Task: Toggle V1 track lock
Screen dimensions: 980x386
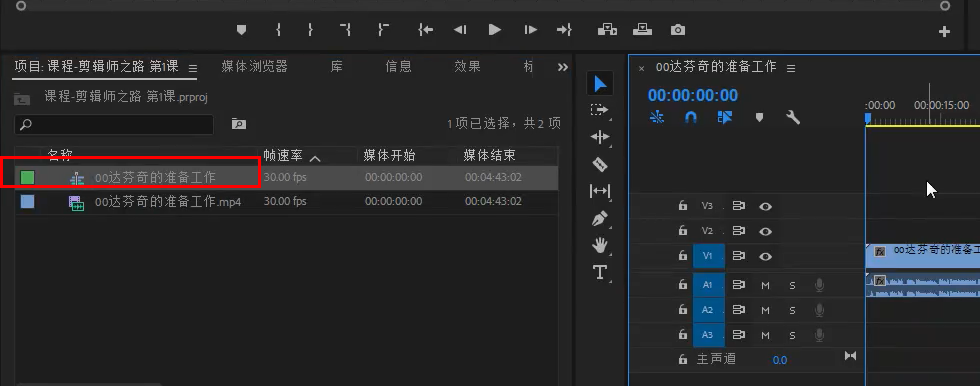Action: (x=682, y=256)
